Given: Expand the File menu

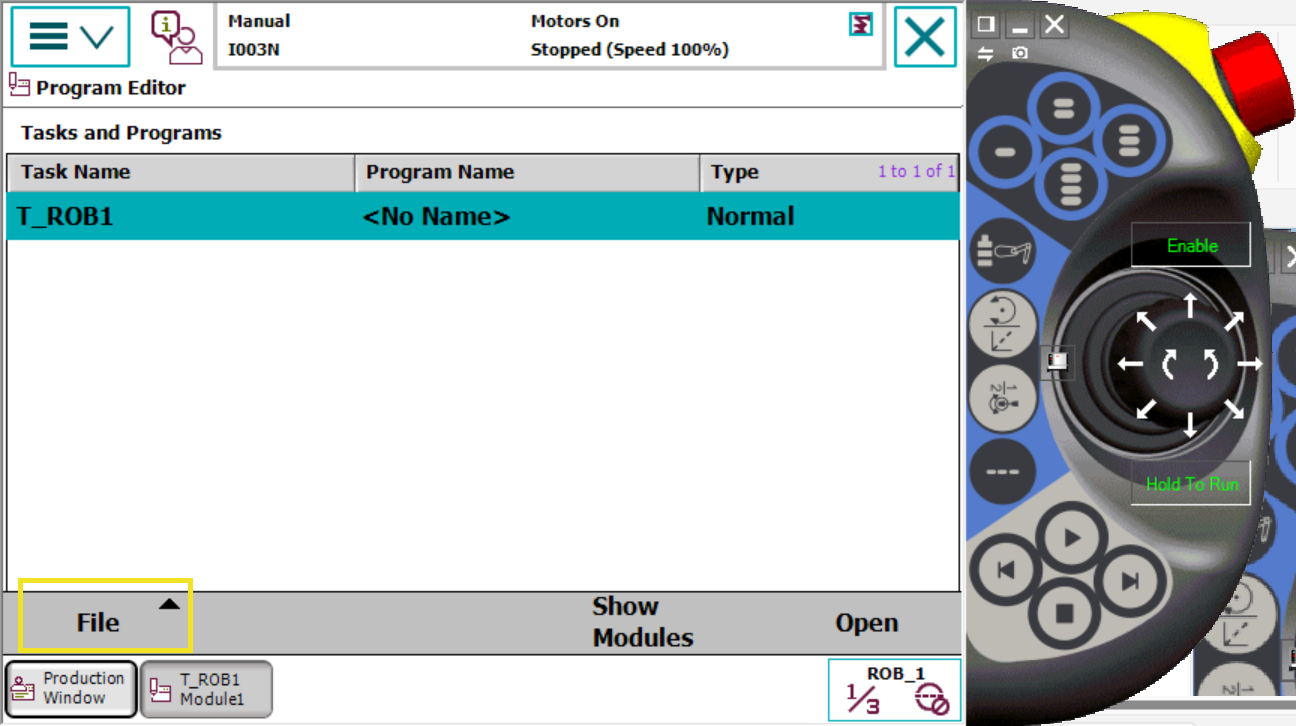Looking at the screenshot, I should click(x=105, y=622).
